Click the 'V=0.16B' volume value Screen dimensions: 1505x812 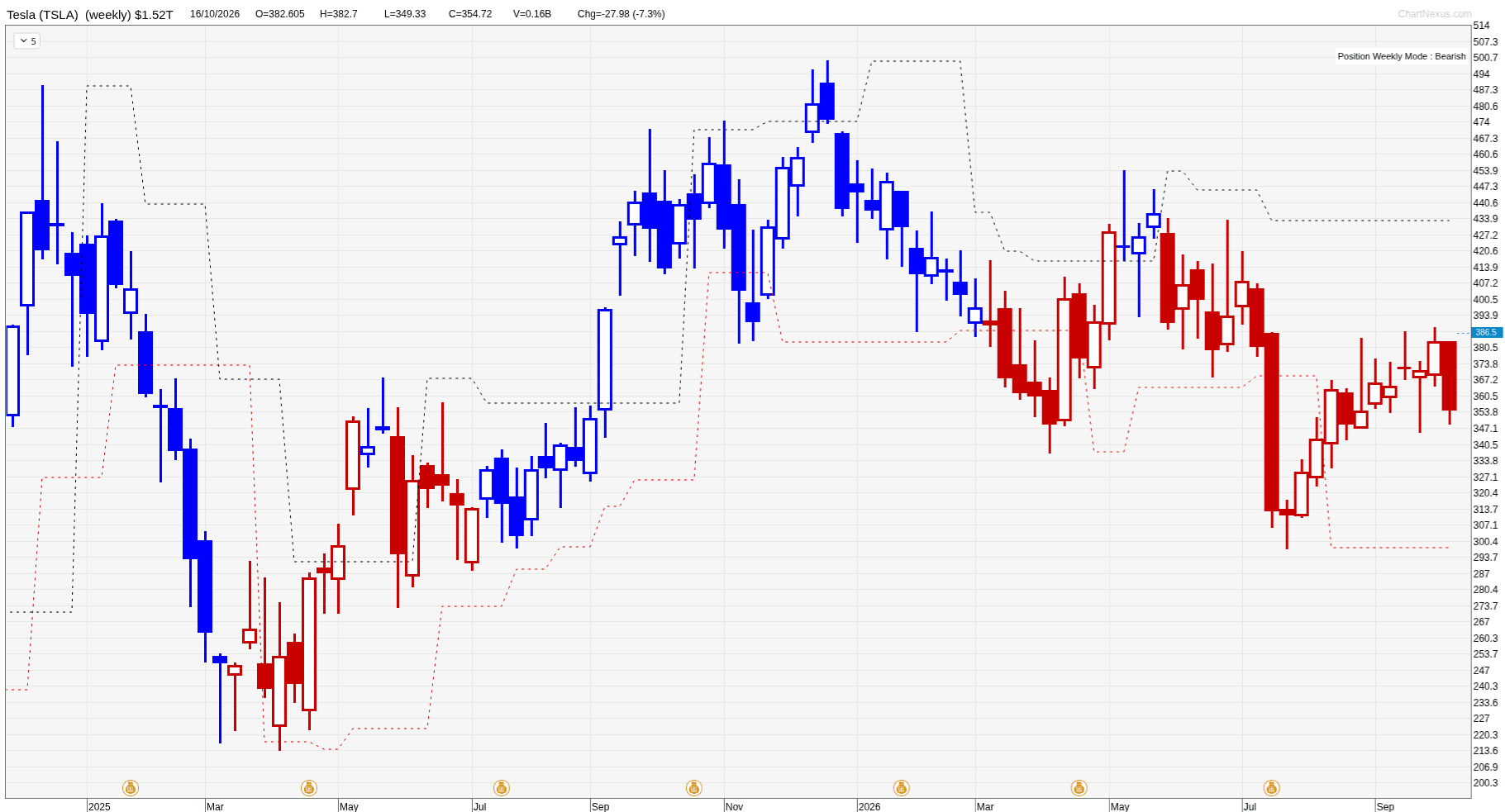click(532, 14)
